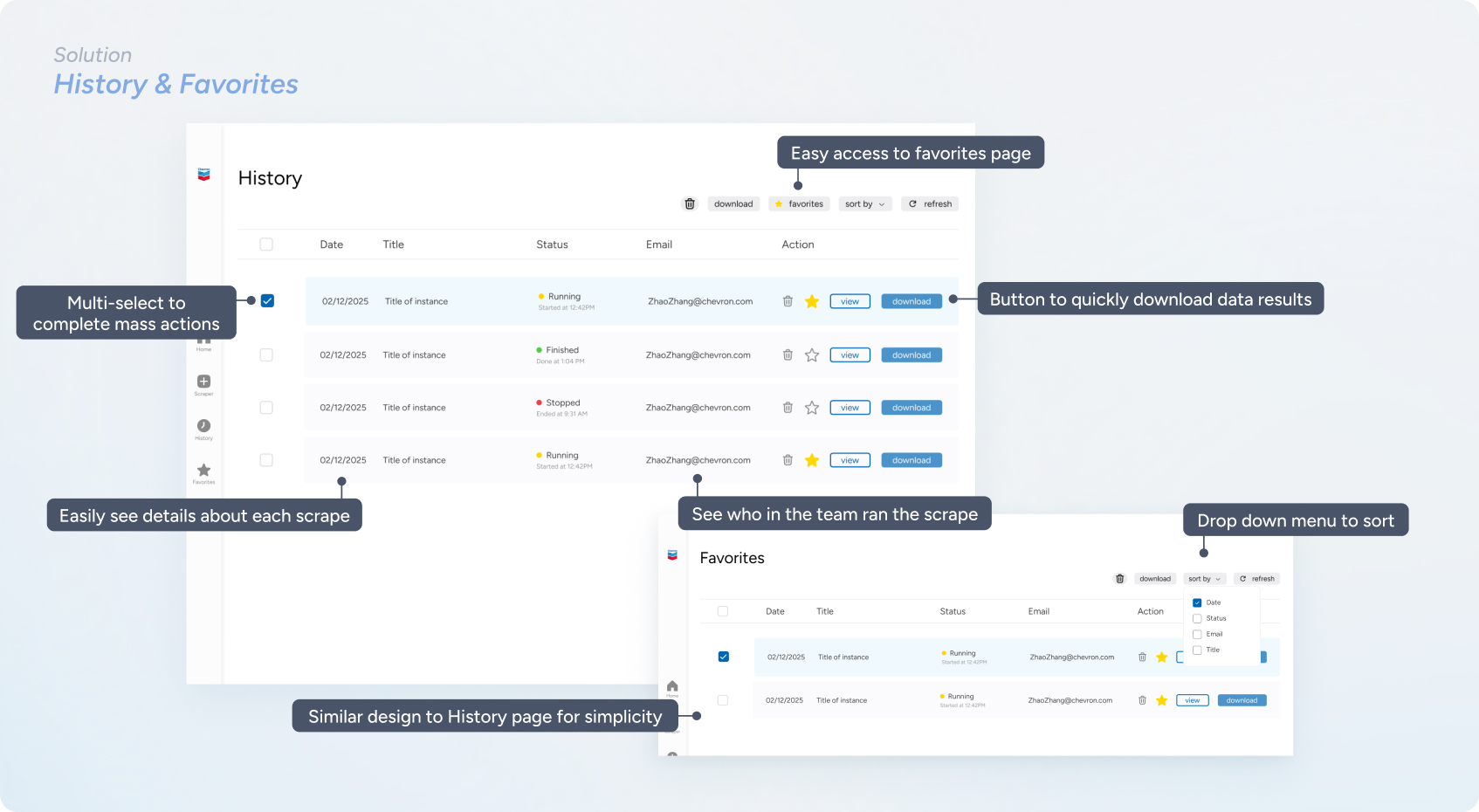Open History clock icon in sidebar
The image size is (1479, 812).
(203, 426)
